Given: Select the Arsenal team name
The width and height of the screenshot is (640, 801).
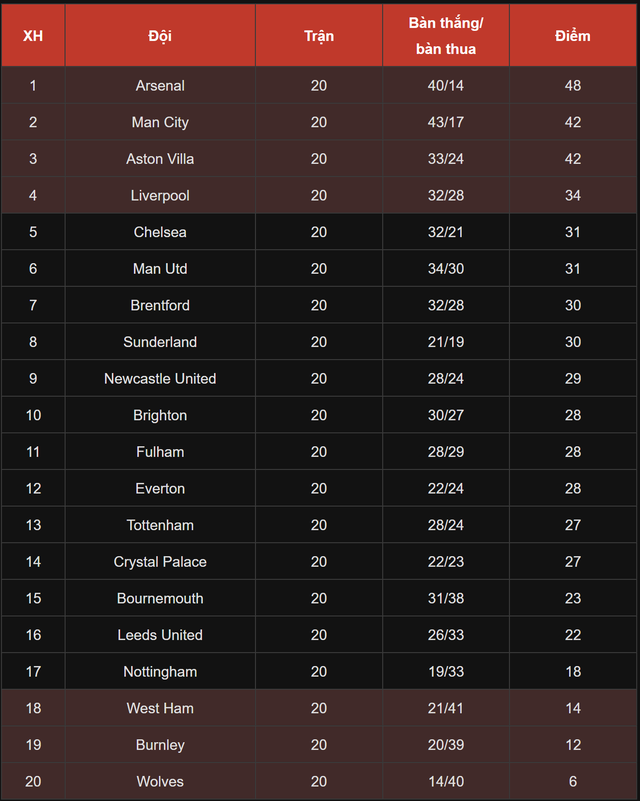Looking at the screenshot, I should pyautogui.click(x=160, y=86).
